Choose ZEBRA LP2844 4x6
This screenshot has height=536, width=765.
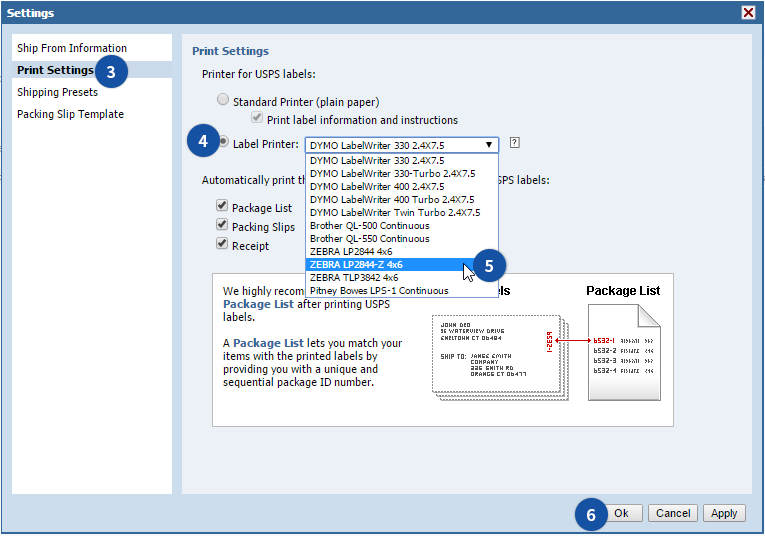[402, 252]
